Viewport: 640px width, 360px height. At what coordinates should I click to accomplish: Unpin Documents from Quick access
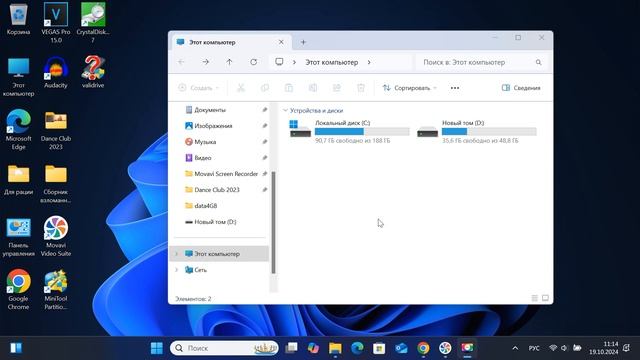(x=264, y=110)
